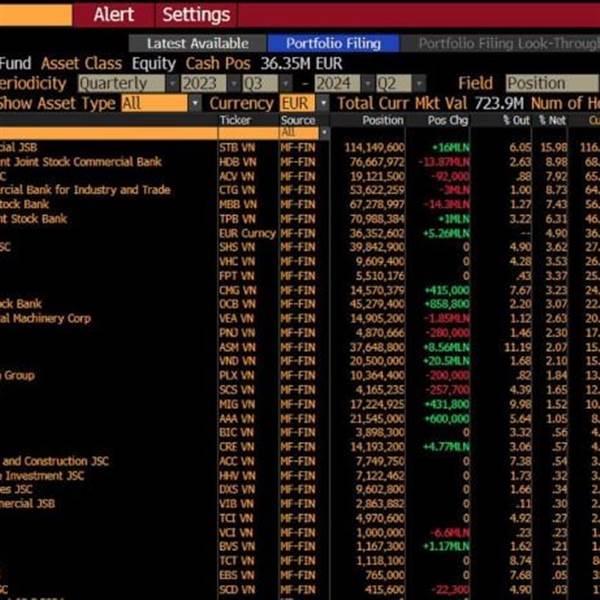Click position value 114,149,600

(x=374, y=148)
